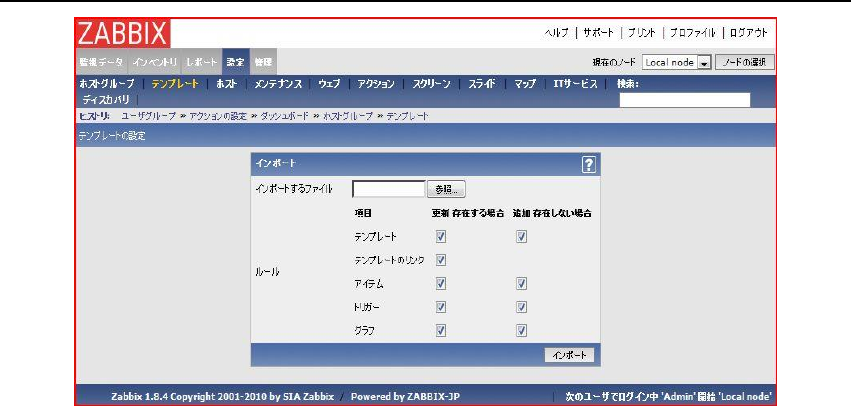Toggle テンプレート update-if-exists checkbox
Image resolution: width=851 pixels, height=406 pixels.
pyautogui.click(x=441, y=237)
